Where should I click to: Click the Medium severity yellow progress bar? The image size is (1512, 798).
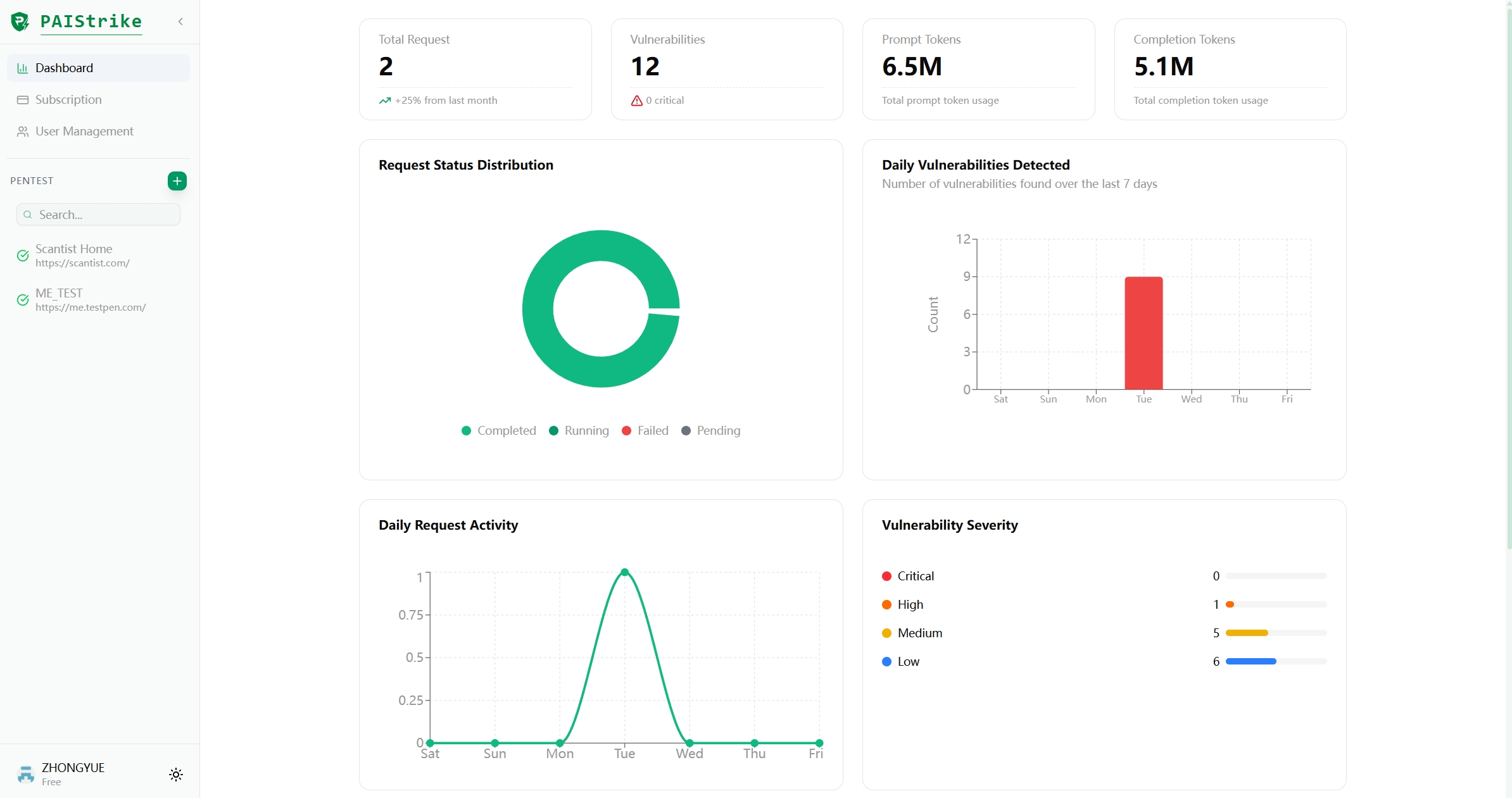[x=1247, y=633]
